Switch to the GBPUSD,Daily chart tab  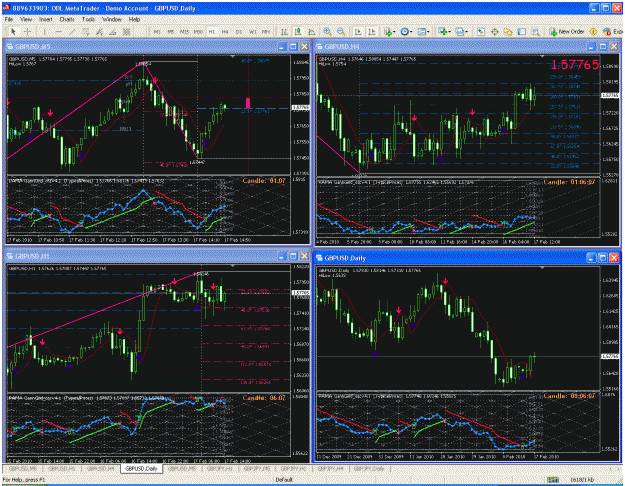click(141, 468)
